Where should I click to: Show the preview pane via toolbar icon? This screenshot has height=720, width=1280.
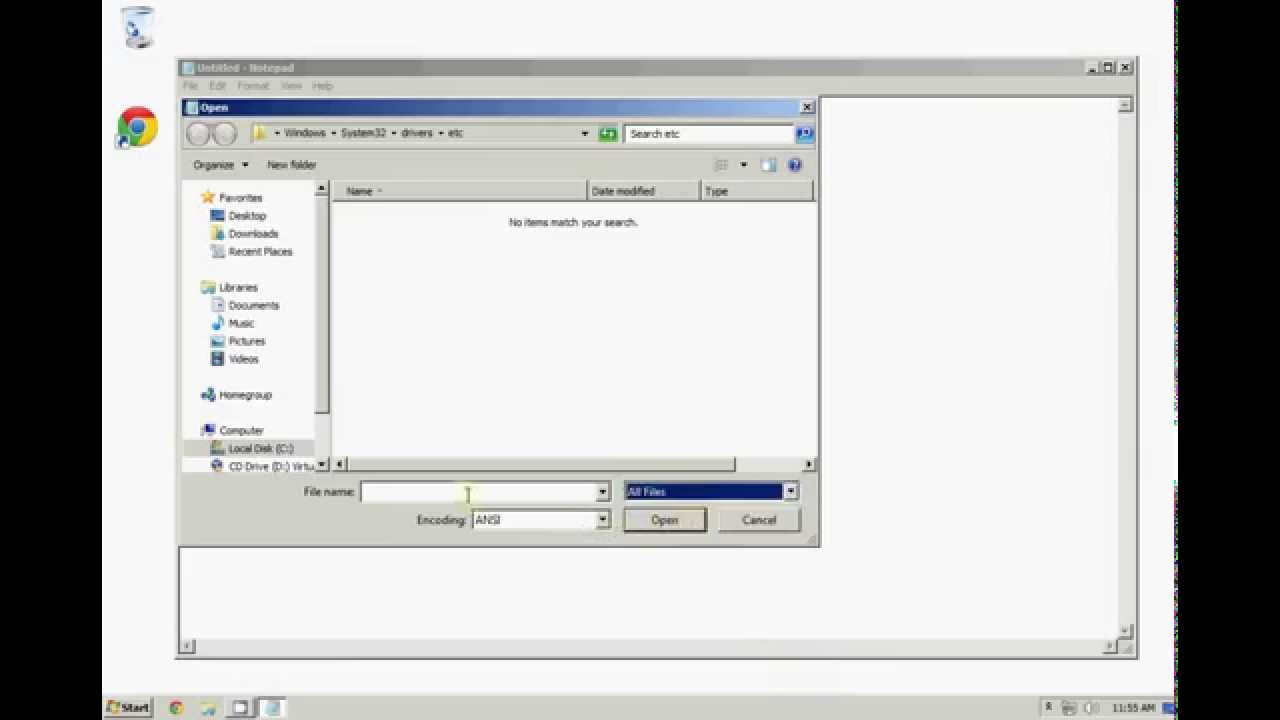point(768,165)
